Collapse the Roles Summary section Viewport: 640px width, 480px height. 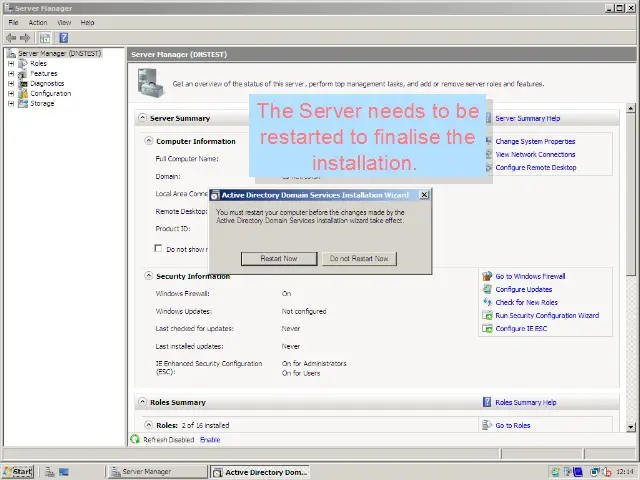point(142,402)
